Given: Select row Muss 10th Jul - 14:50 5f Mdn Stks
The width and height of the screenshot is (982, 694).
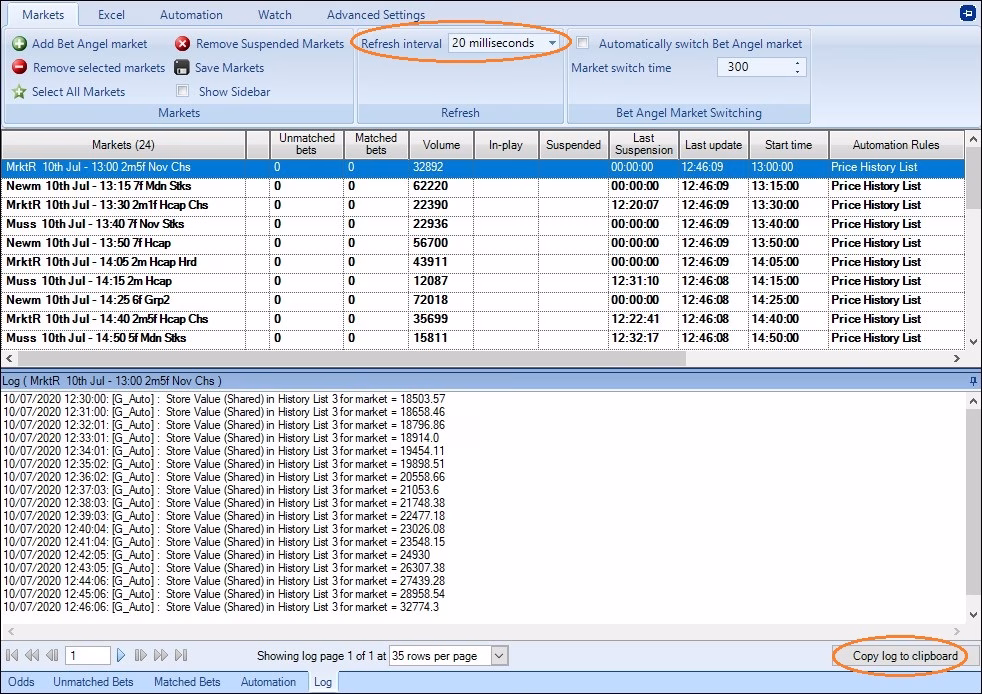Looking at the screenshot, I should tap(482, 338).
